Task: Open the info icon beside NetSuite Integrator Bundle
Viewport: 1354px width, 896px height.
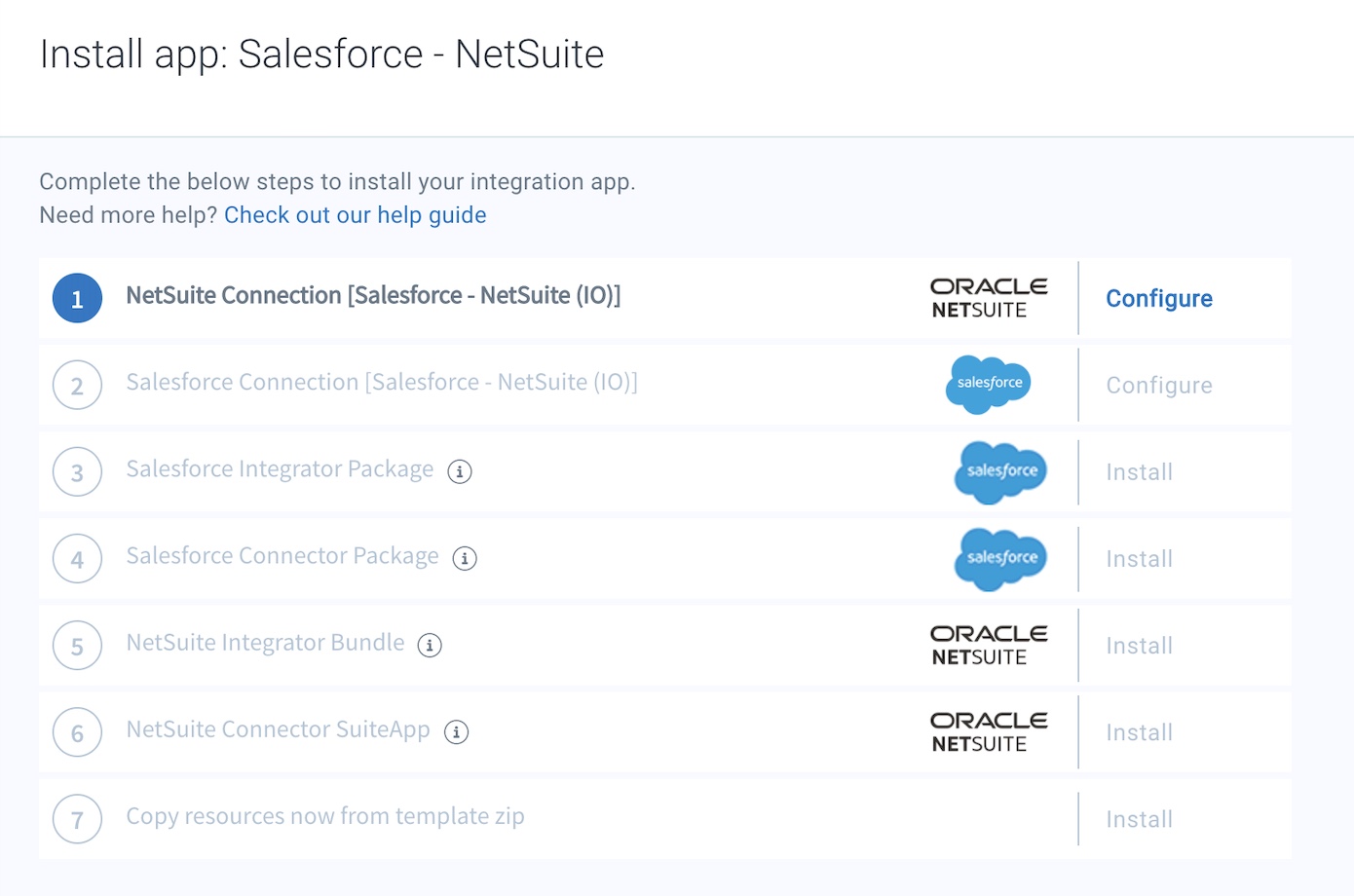Action: (x=430, y=645)
